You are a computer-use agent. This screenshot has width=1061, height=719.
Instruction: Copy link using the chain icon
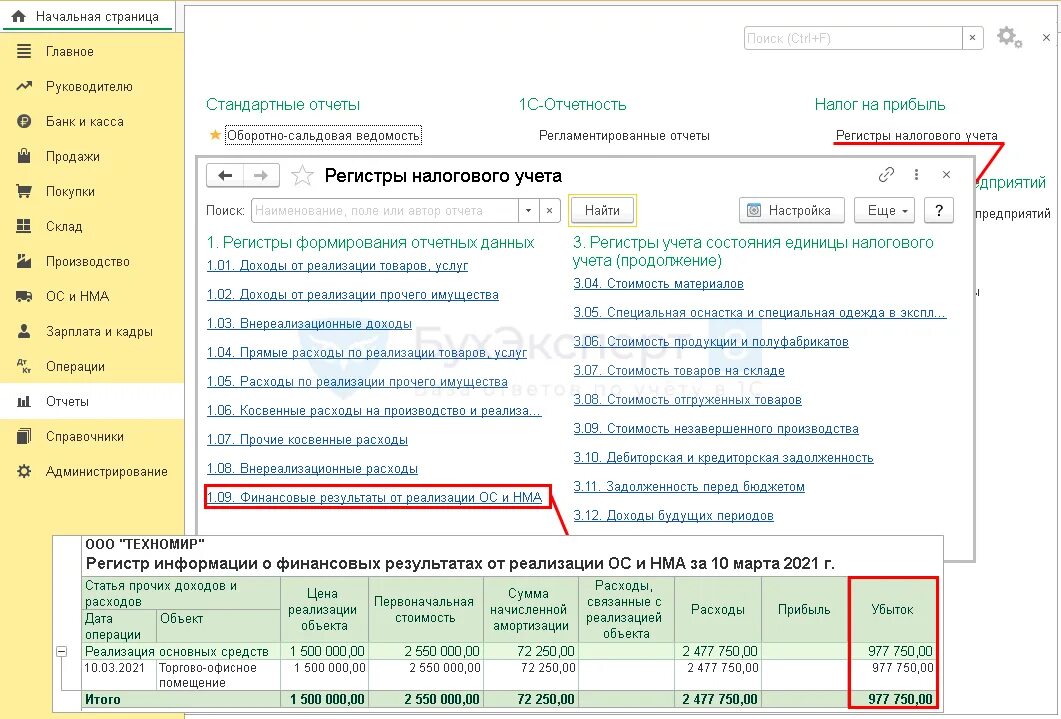pos(886,175)
